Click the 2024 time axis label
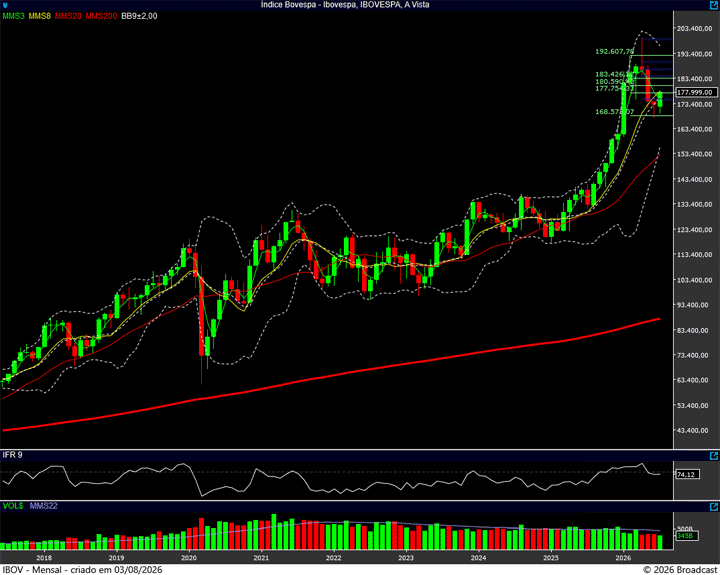The height and width of the screenshot is (575, 720). (x=478, y=558)
